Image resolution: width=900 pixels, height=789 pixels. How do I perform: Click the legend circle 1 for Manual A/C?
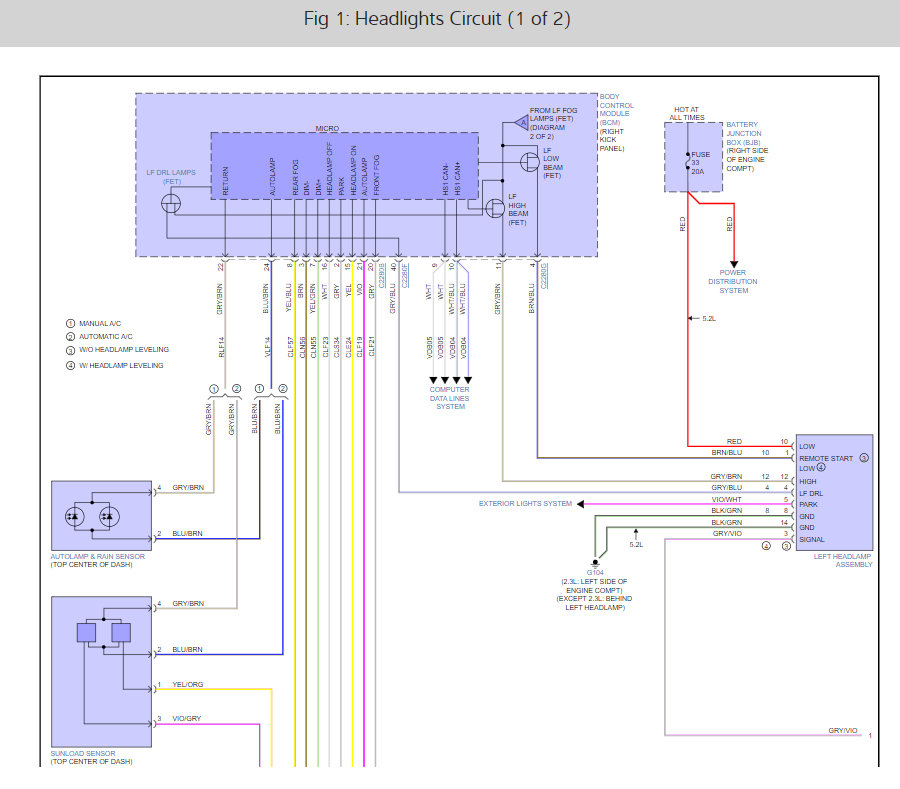[71, 324]
